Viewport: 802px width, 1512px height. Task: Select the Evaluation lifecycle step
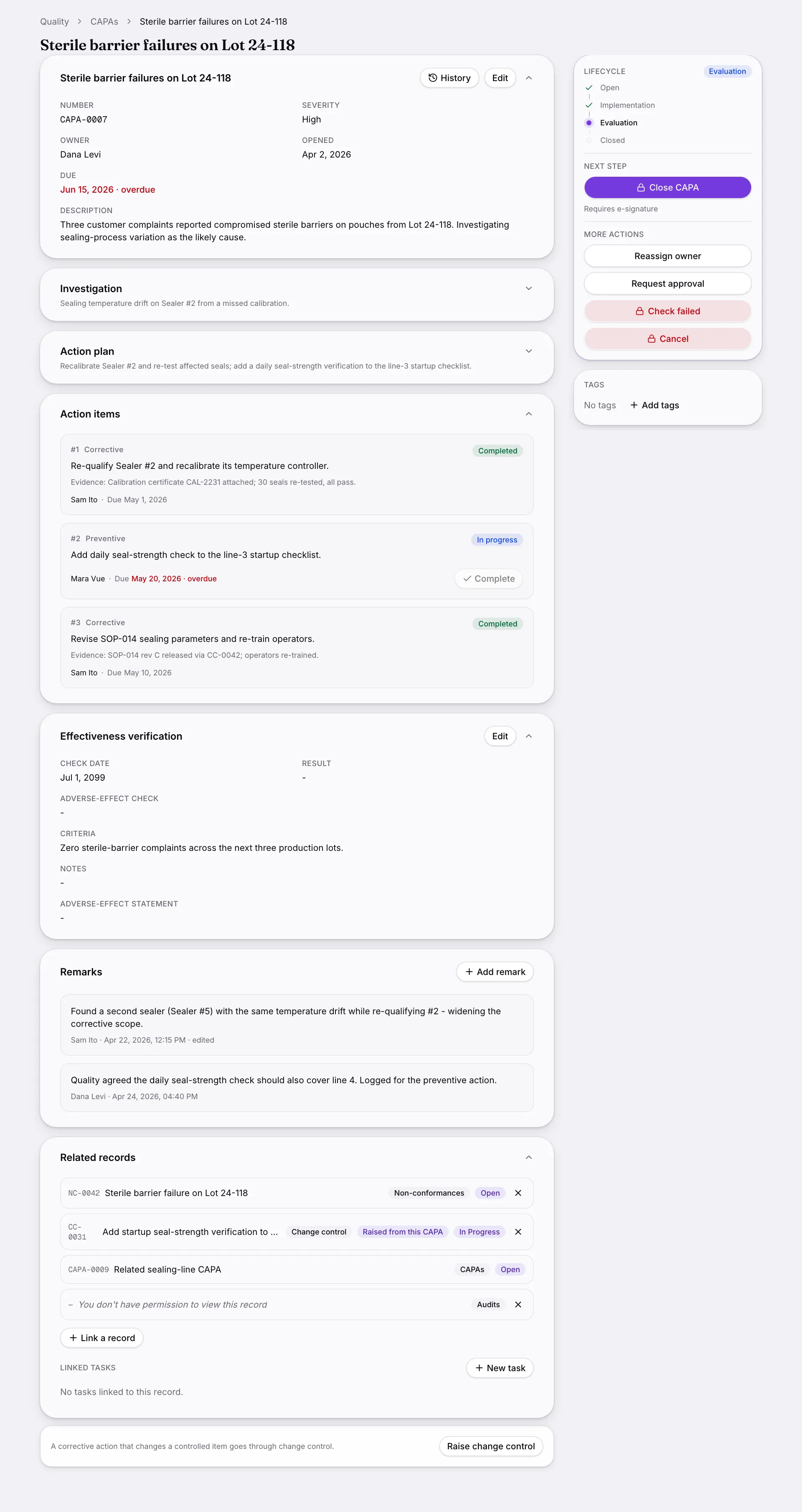618,123
